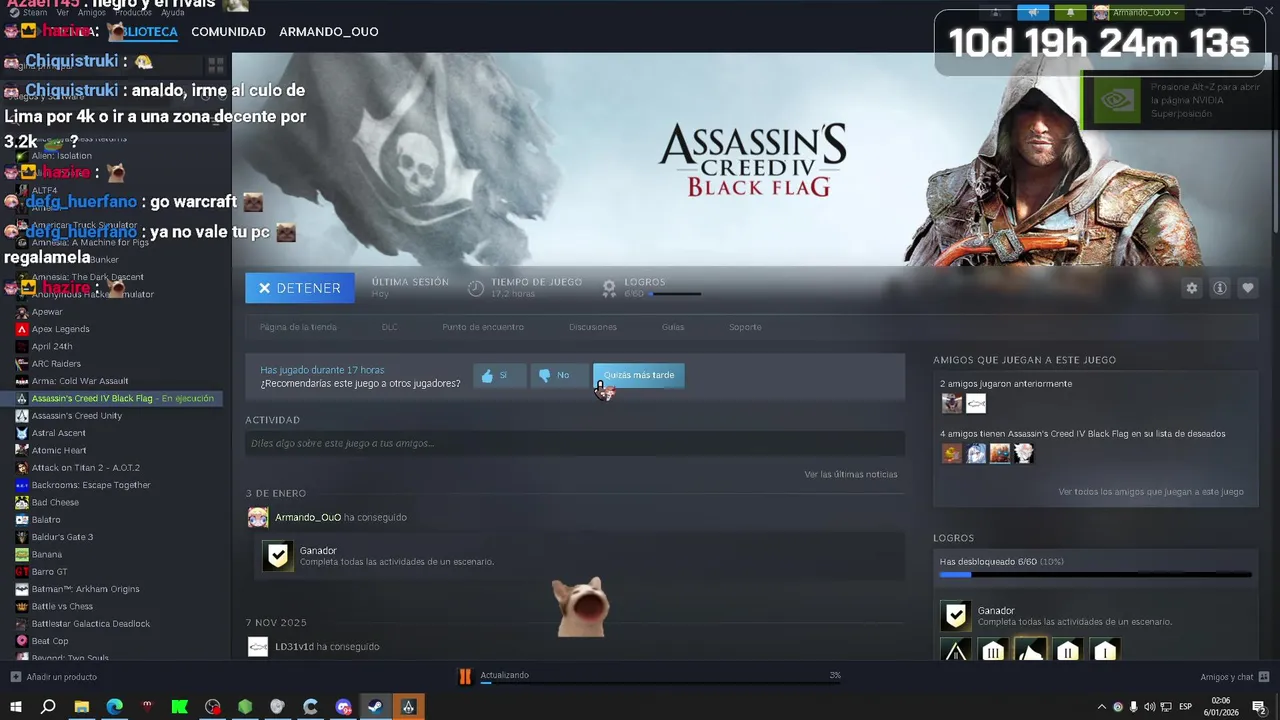Click the Logros progress bar in game header
The height and width of the screenshot is (720, 1280).
point(675,294)
